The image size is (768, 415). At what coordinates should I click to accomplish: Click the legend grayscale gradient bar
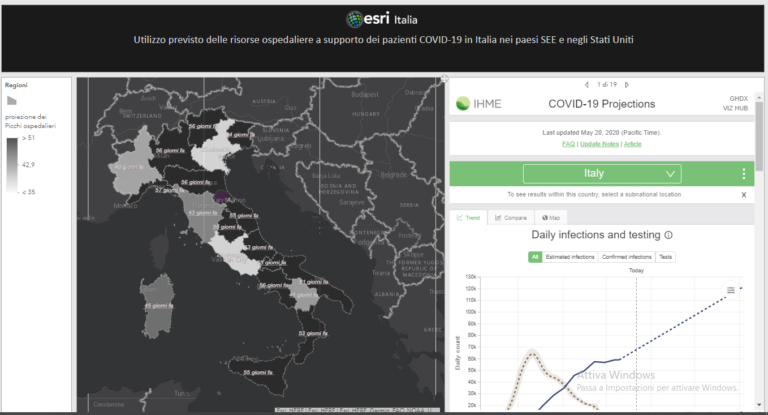[x=12, y=163]
